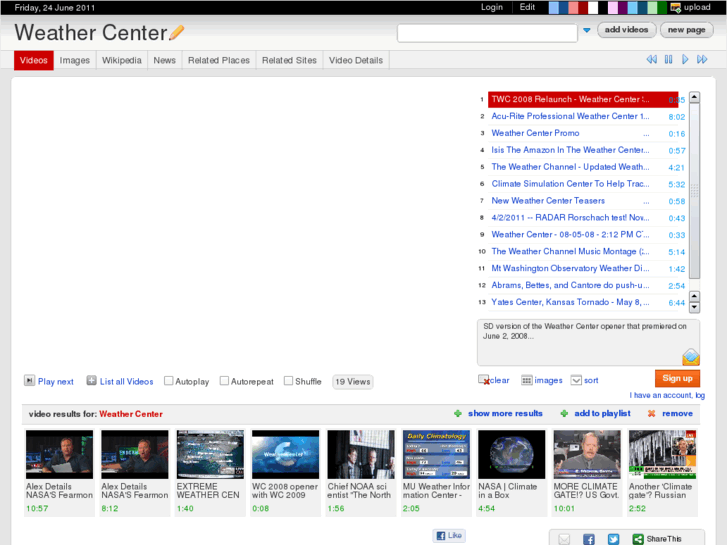
Task: Click green plus beside show more results
Action: coord(458,413)
